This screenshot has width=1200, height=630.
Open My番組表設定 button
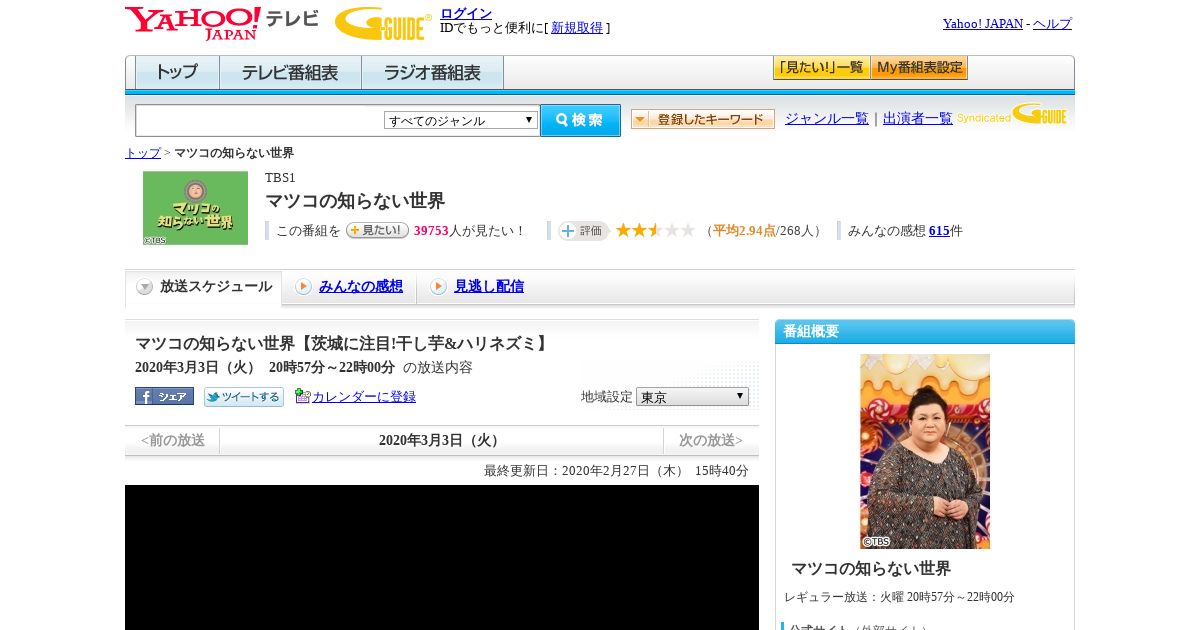(919, 68)
